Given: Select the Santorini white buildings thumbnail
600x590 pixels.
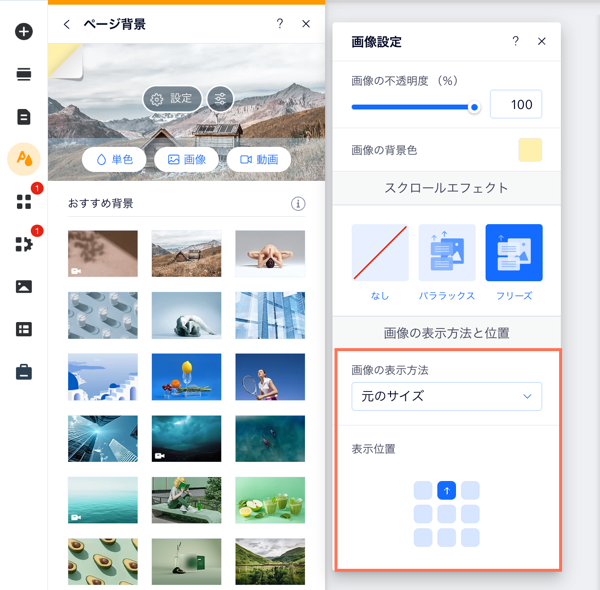Looking at the screenshot, I should click(103, 377).
